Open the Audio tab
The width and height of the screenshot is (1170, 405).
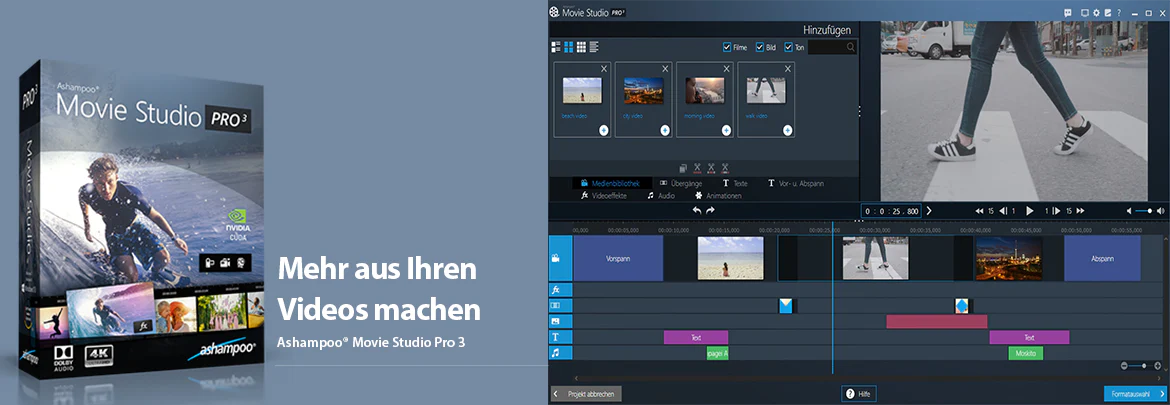(x=661, y=195)
